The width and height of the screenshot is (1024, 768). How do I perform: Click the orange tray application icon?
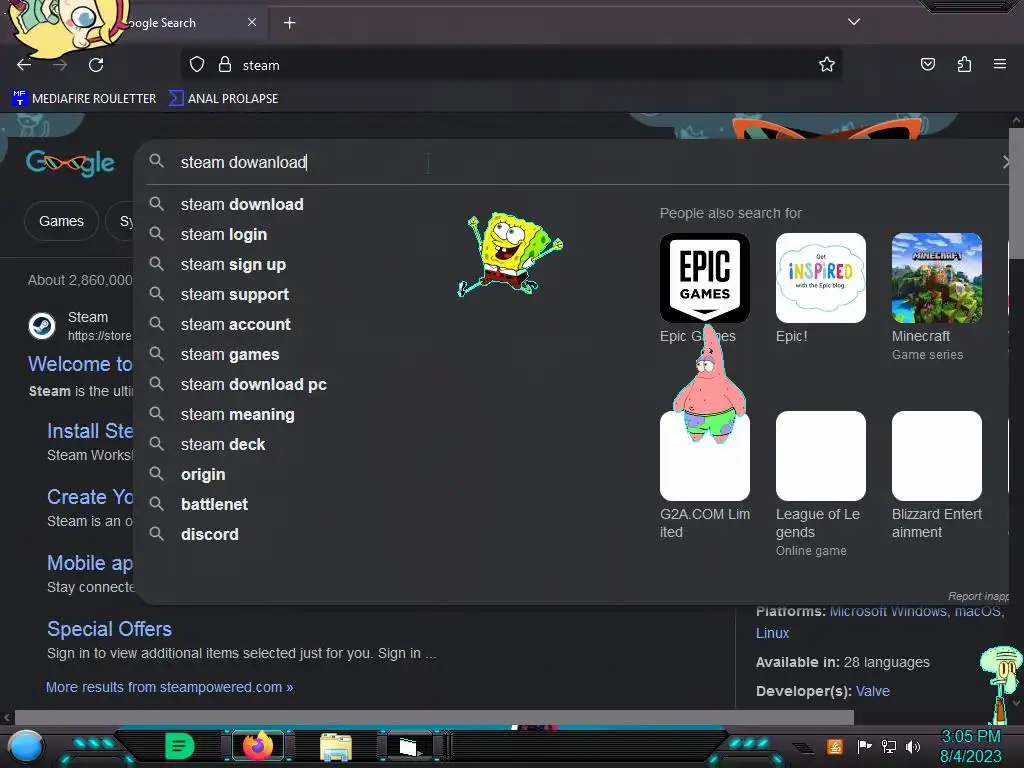(x=834, y=746)
